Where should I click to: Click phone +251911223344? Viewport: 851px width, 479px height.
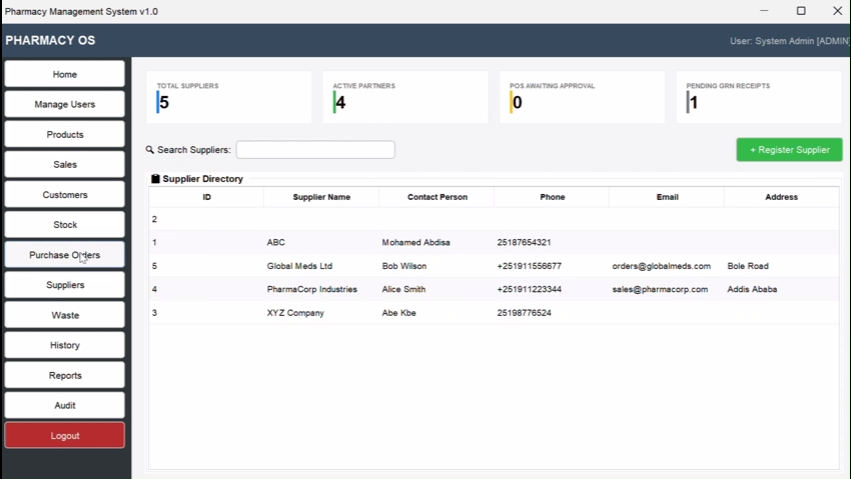tap(529, 289)
